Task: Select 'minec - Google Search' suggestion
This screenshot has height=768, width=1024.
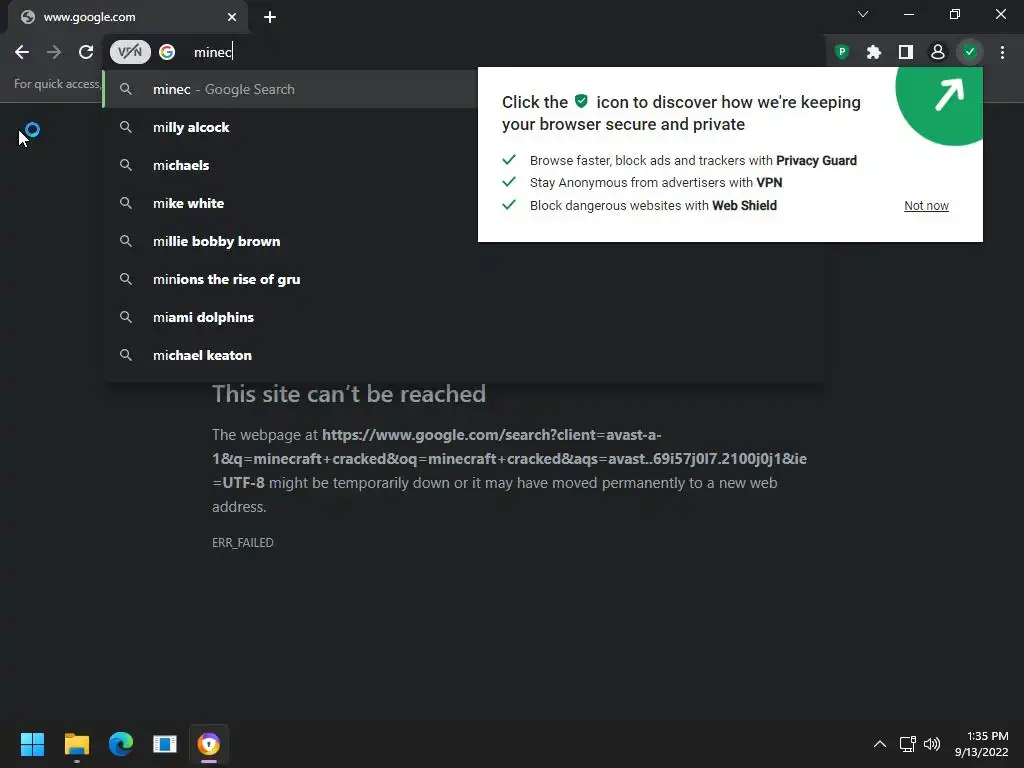Action: [291, 89]
